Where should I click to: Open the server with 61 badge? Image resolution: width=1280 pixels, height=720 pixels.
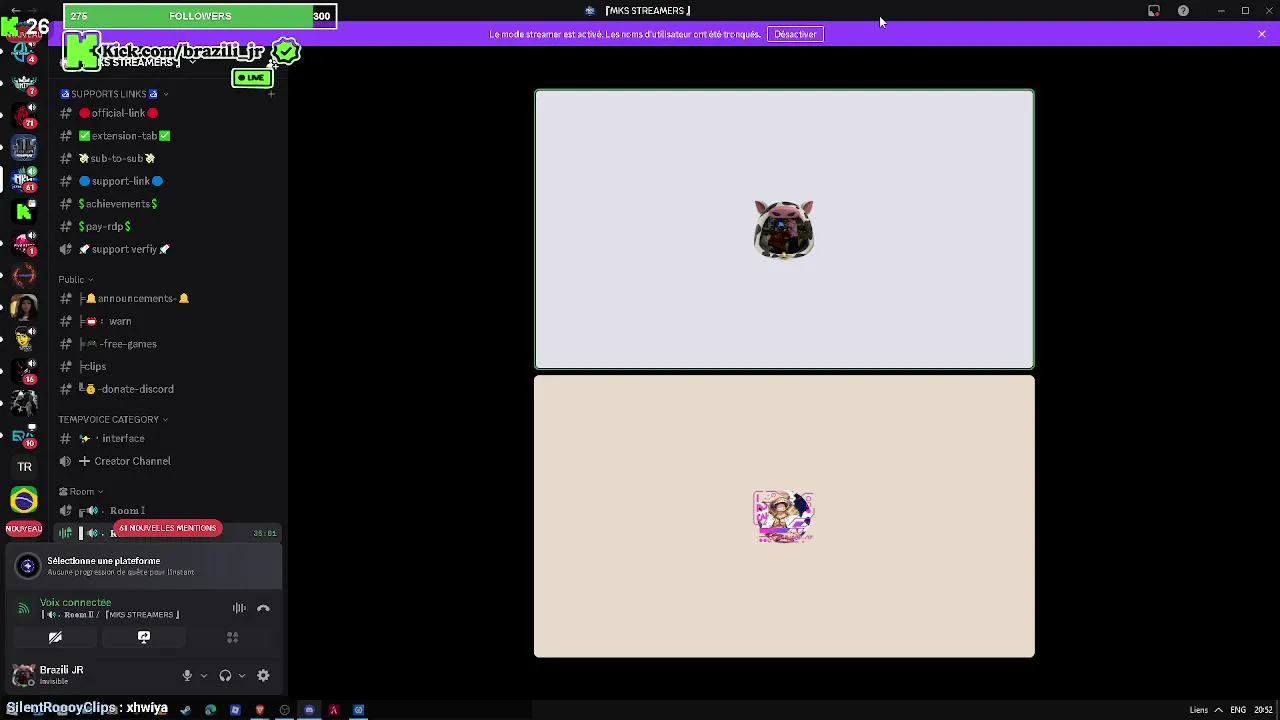pyautogui.click(x=24, y=179)
